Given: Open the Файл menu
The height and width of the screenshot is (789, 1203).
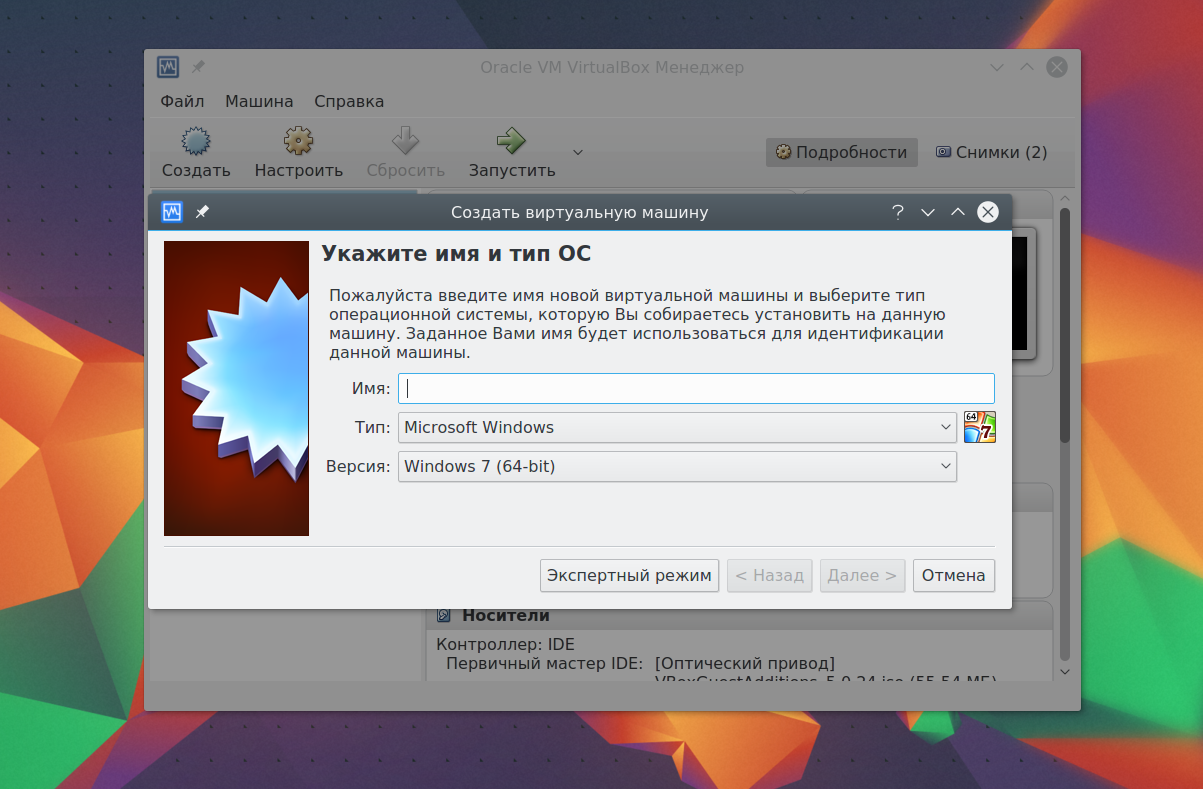Looking at the screenshot, I should 181,101.
